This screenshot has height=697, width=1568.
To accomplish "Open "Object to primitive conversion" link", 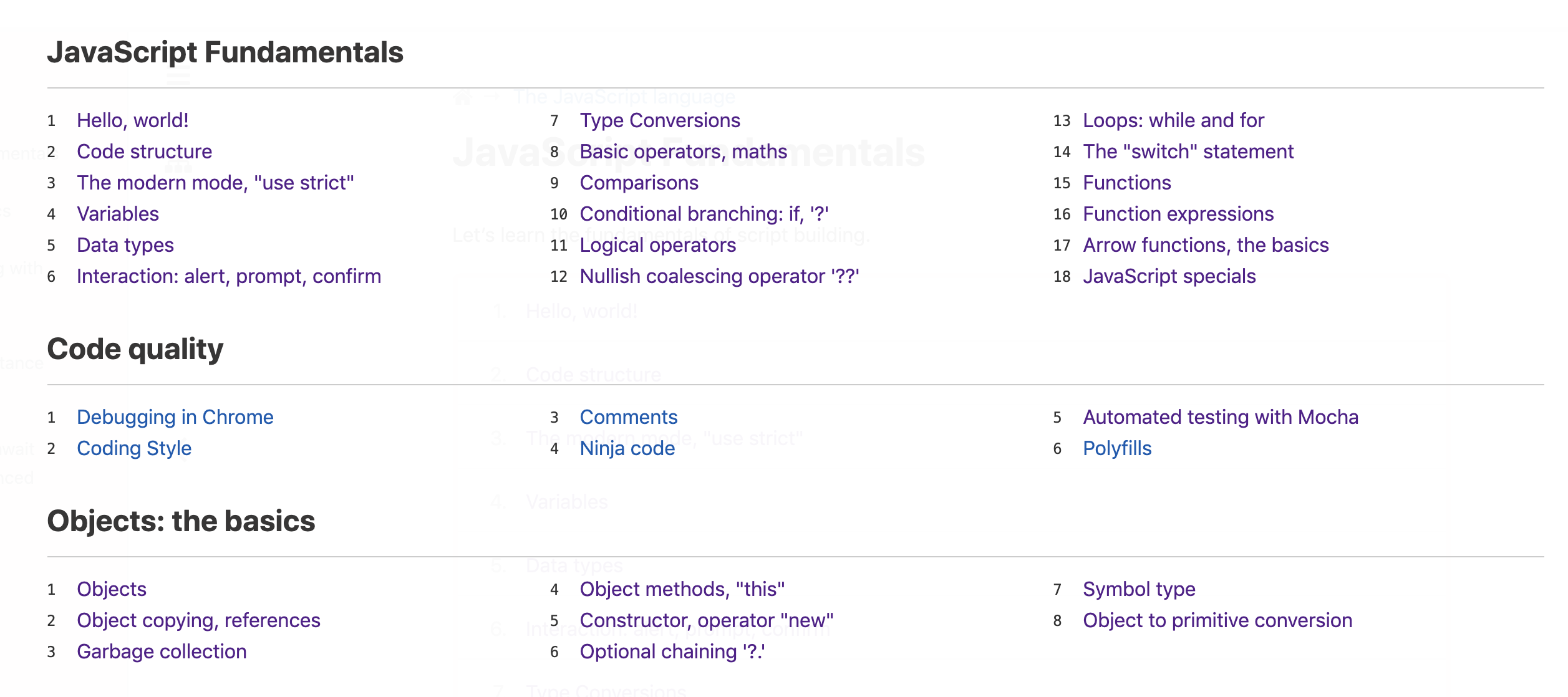I will tap(1217, 620).
